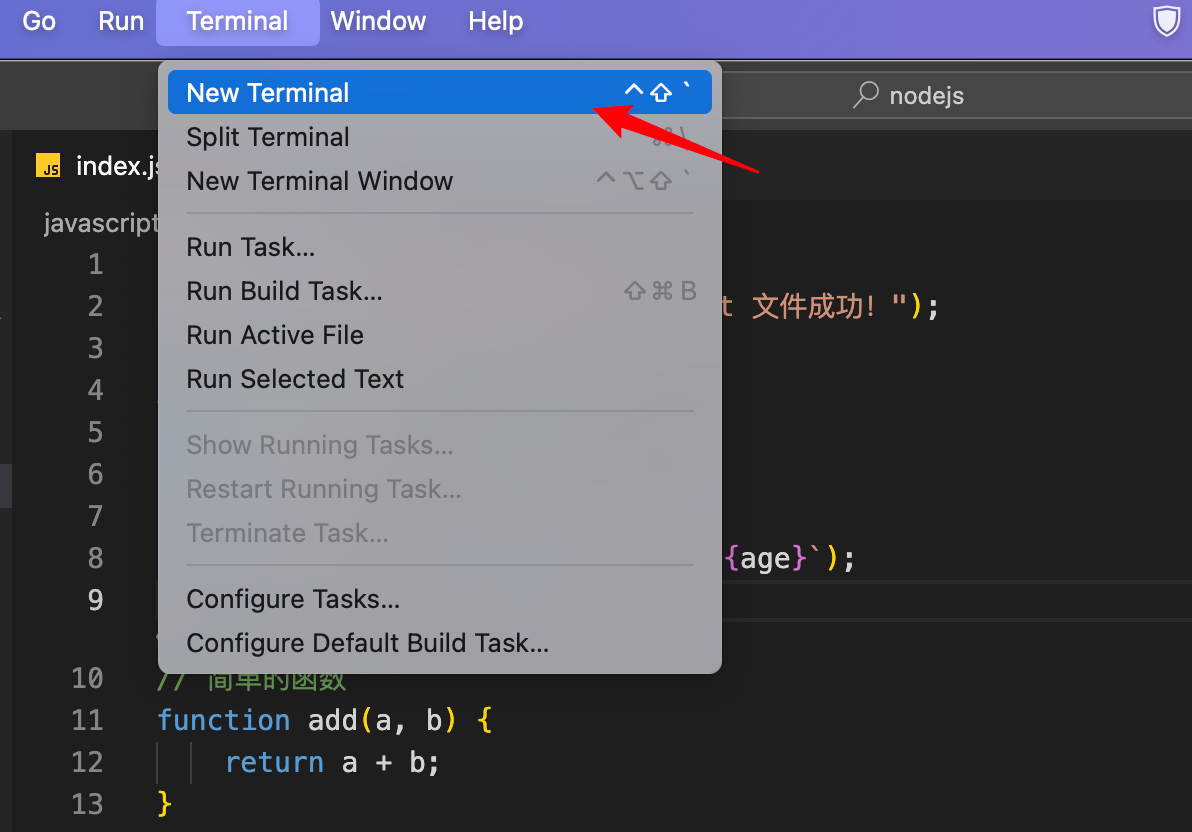Screen dimensions: 1192x832
Task: Click the function keyword on line 11
Action: pos(223,719)
